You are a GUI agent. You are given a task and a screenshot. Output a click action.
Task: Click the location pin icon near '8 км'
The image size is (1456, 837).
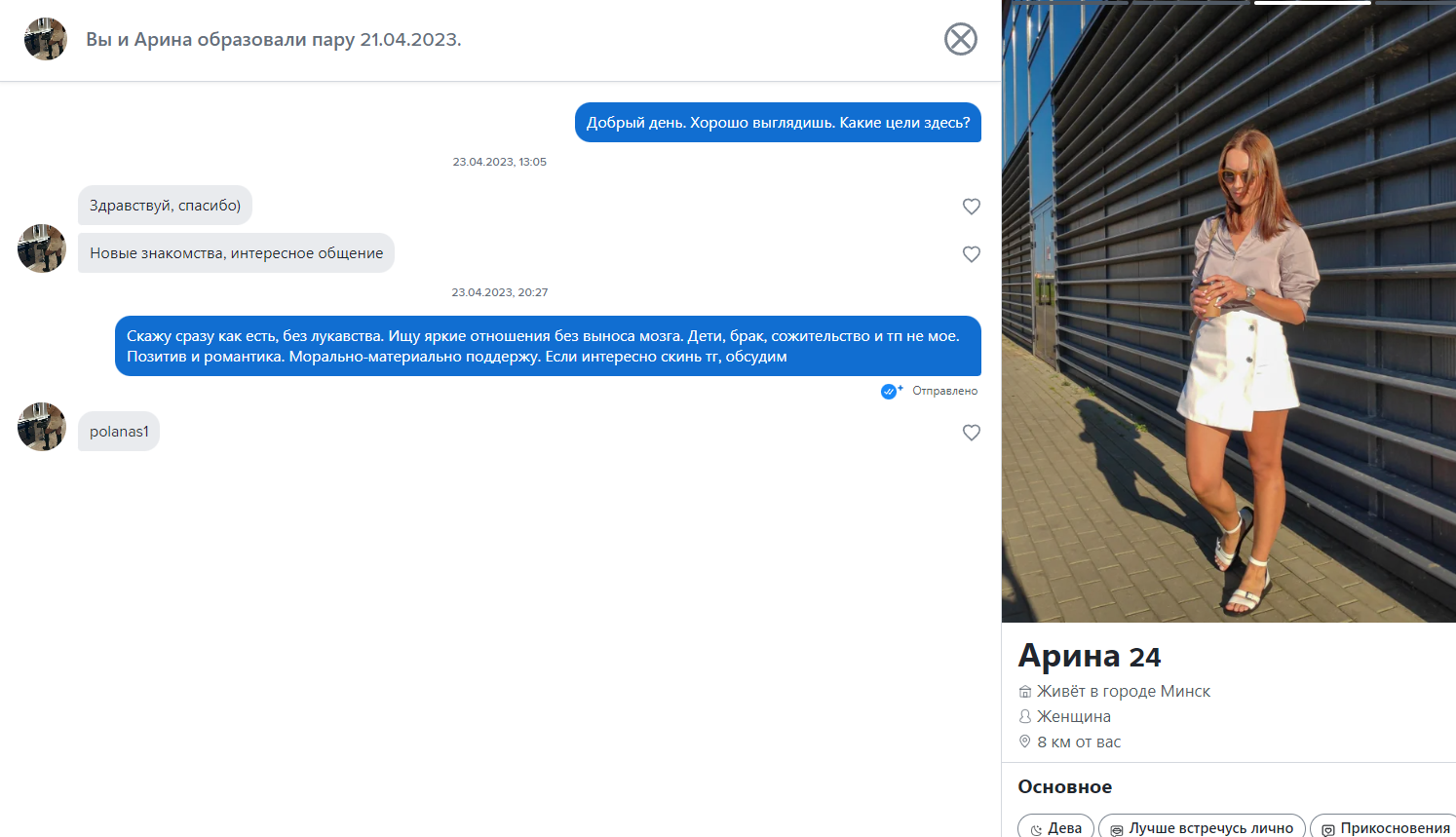point(1024,742)
